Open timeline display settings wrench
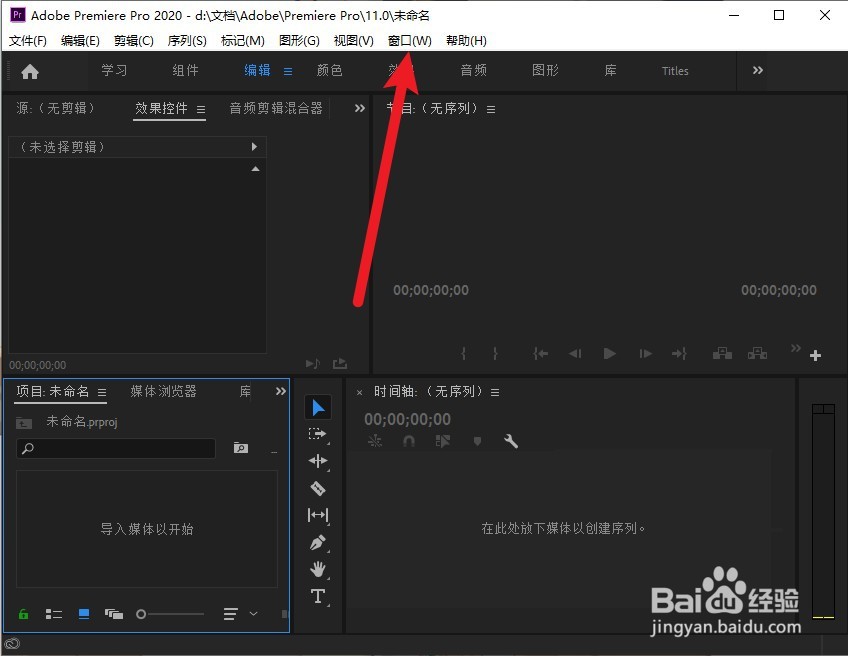Screen dimensions: 848x656 click(511, 441)
